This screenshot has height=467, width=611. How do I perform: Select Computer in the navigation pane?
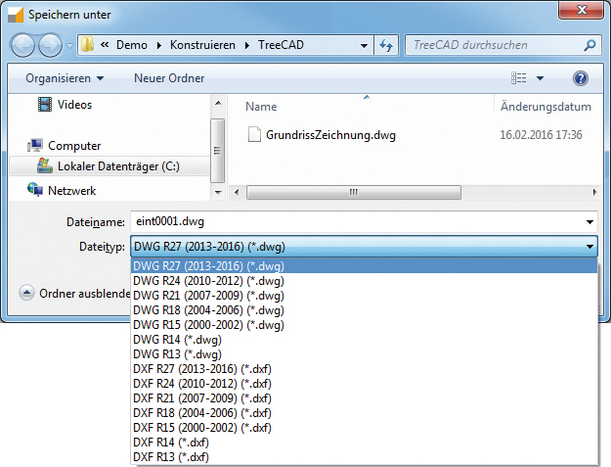click(x=74, y=145)
